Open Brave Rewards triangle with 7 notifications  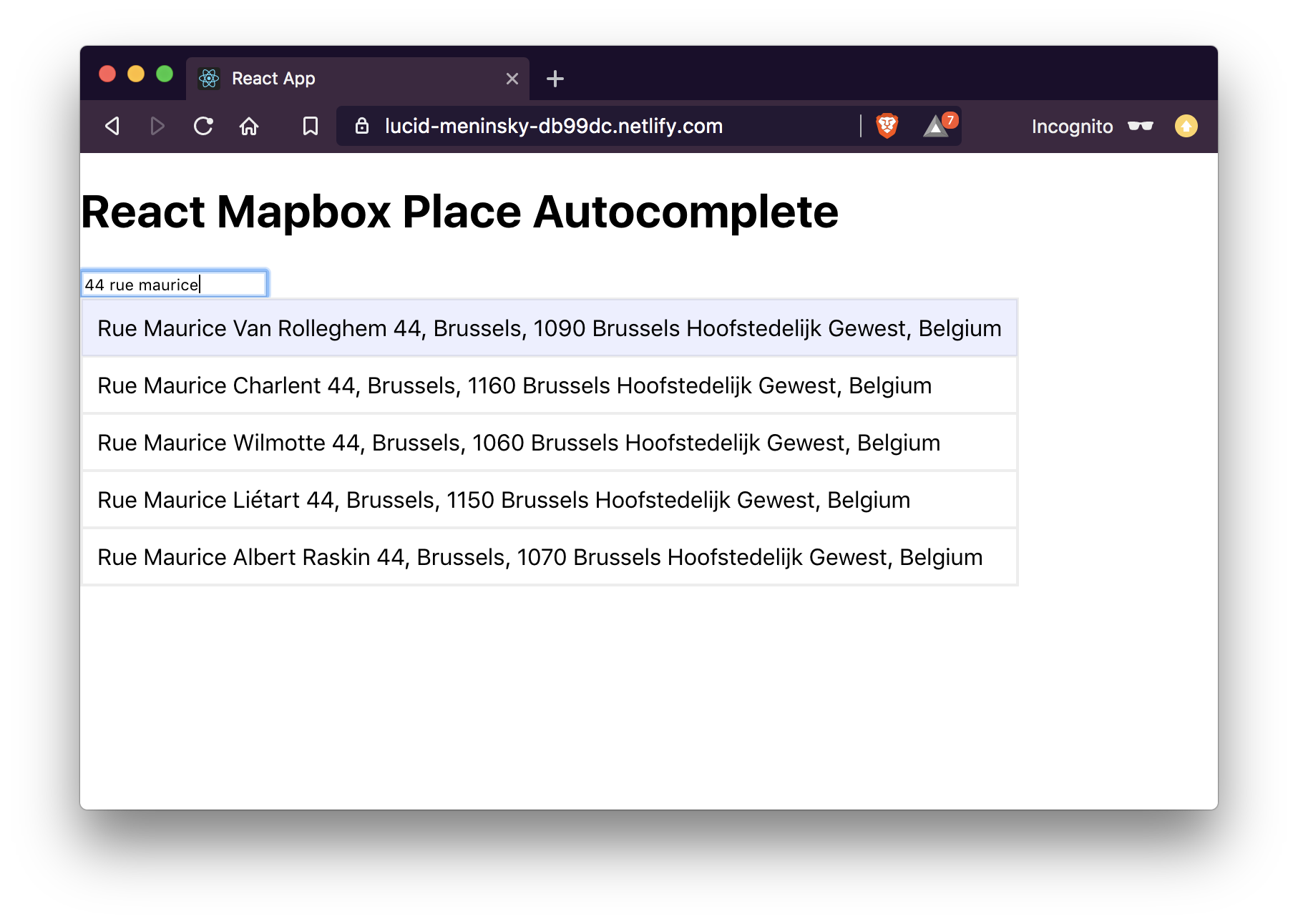[935, 127]
